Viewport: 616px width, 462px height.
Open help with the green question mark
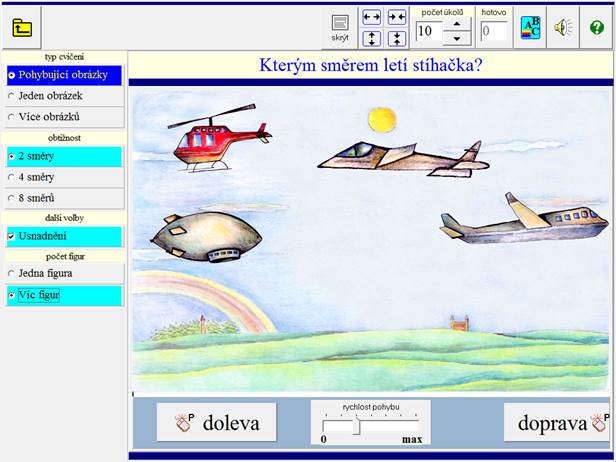(597, 28)
